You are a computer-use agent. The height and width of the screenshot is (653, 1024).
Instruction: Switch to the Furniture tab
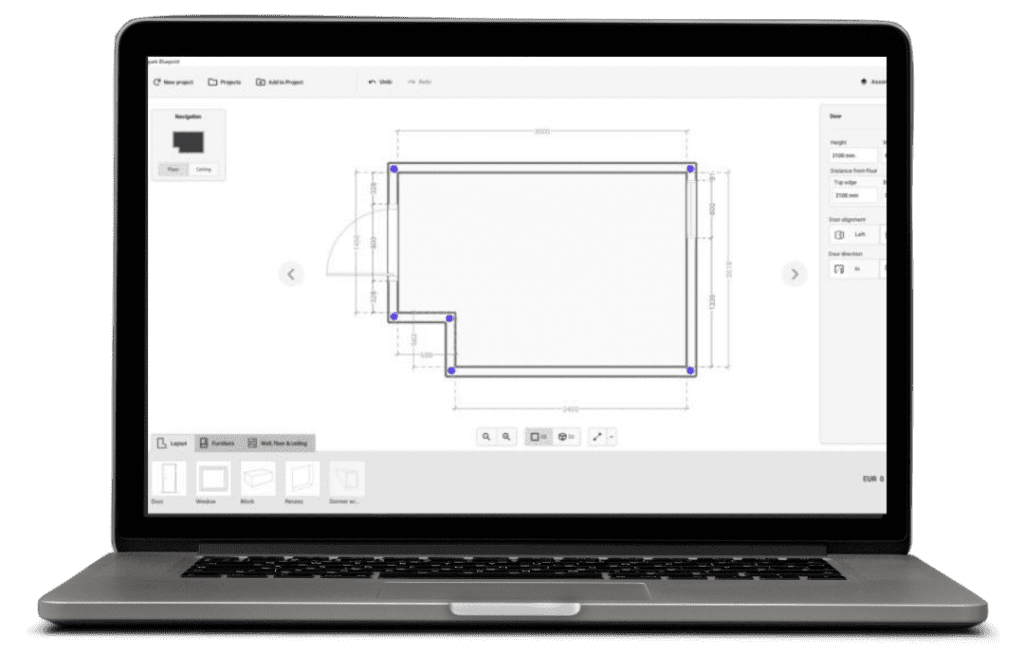click(x=217, y=443)
